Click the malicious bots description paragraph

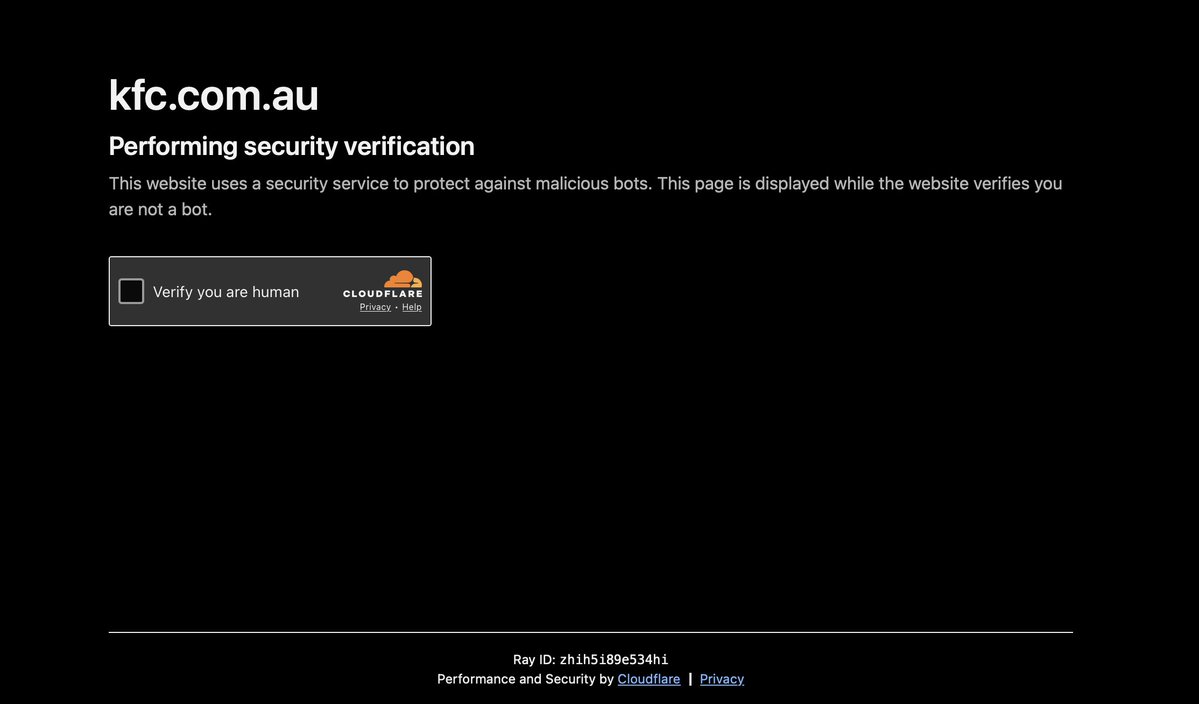[585, 196]
